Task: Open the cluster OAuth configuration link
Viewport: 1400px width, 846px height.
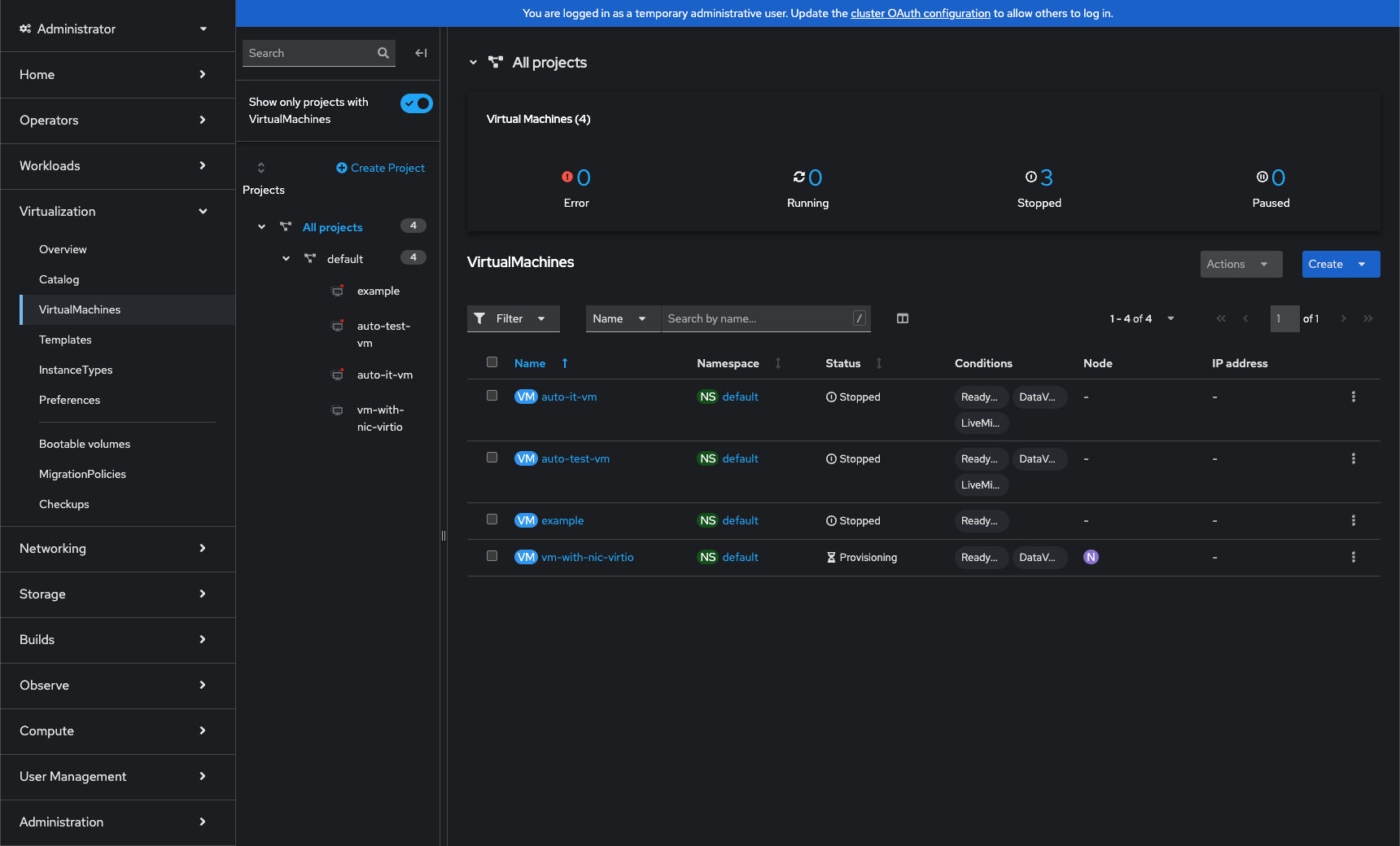Action: [x=921, y=13]
